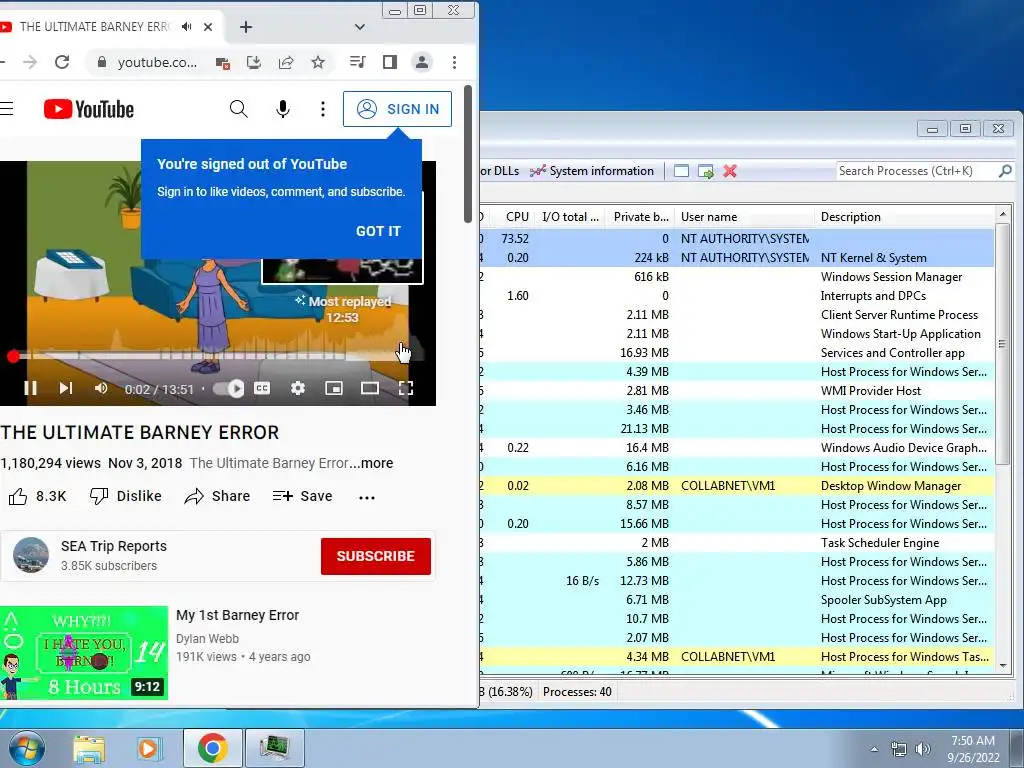Open the SEA Trip Reports channel avatar
The height and width of the screenshot is (768, 1024).
pos(31,555)
